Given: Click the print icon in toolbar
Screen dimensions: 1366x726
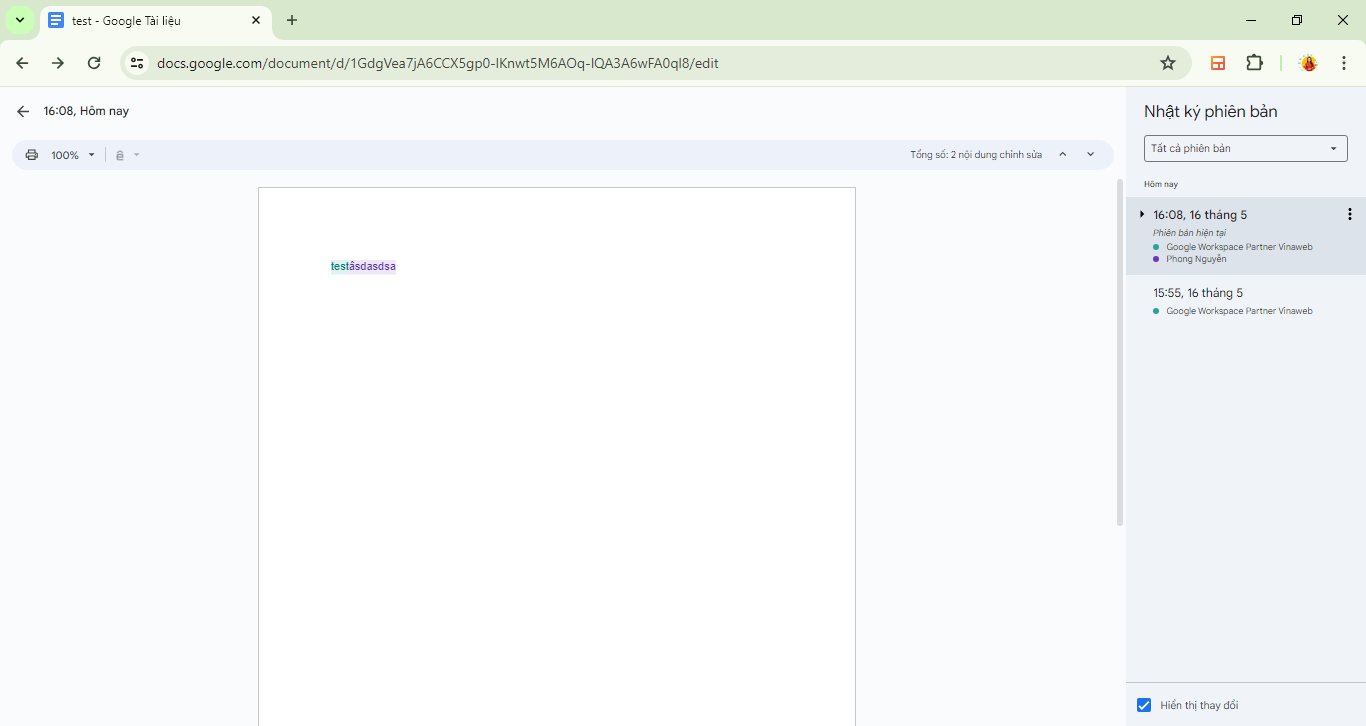Looking at the screenshot, I should (32, 155).
